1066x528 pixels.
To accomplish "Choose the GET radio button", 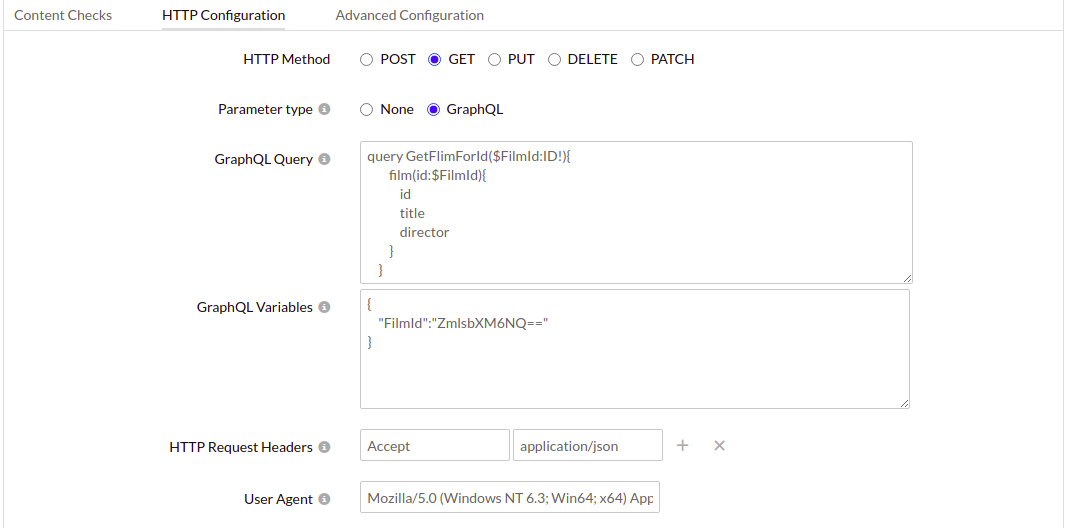I will click(x=435, y=60).
